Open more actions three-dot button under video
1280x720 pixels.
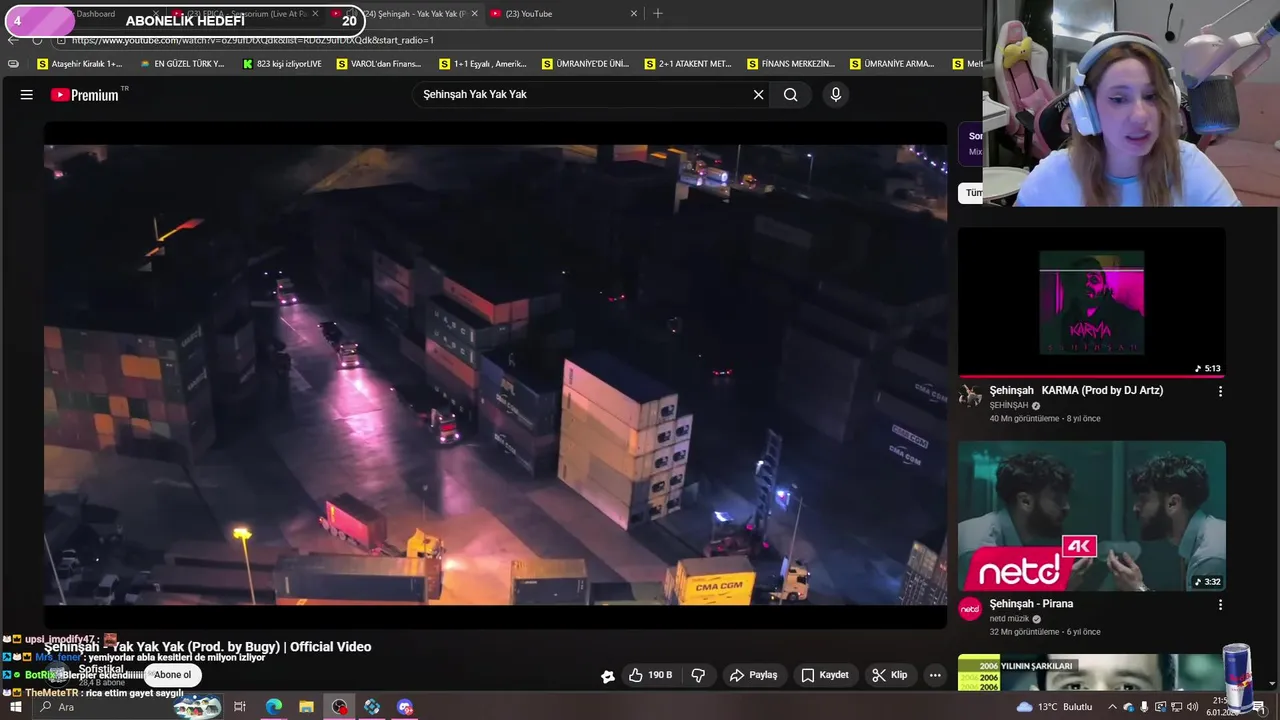(935, 675)
